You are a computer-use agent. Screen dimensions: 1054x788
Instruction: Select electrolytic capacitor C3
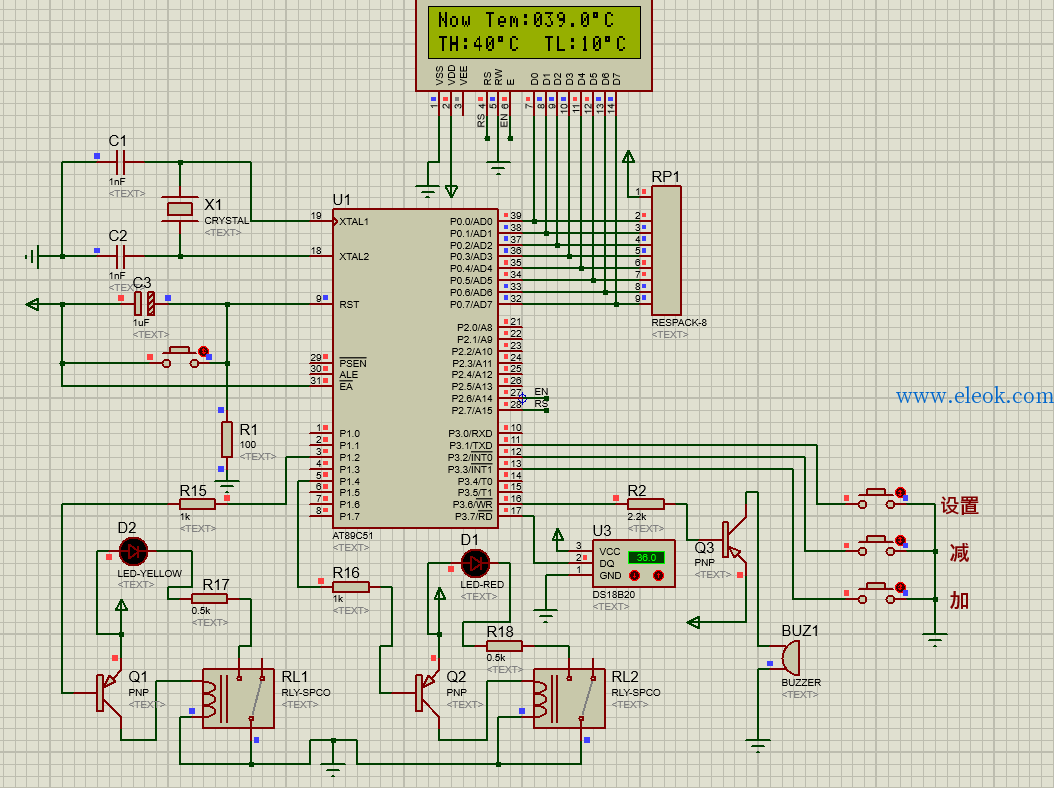pos(145,304)
